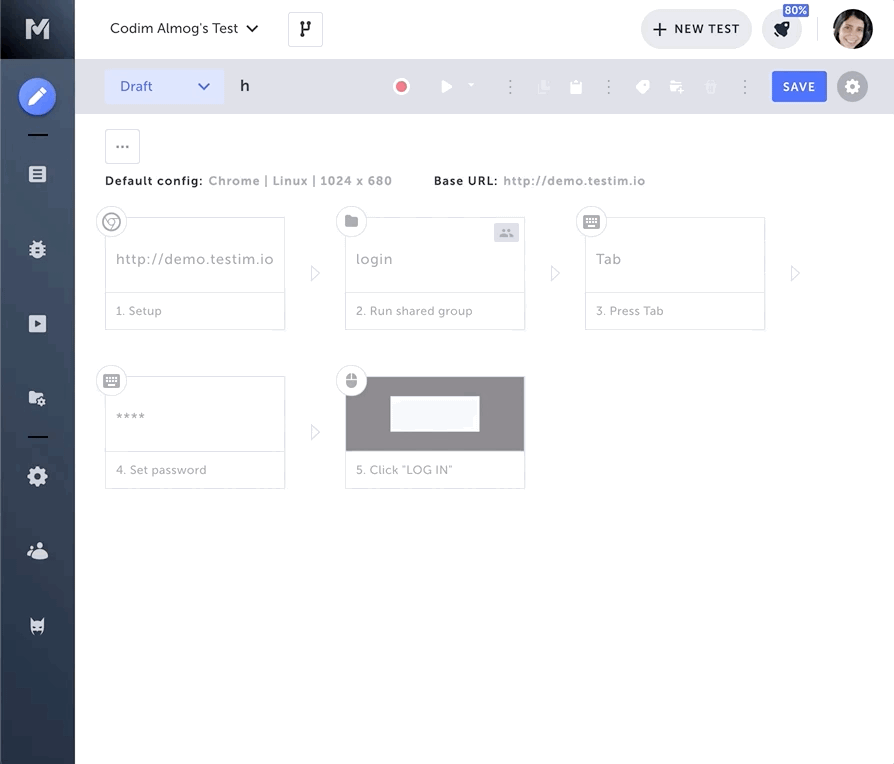Open the 80% rocket progress icon
Viewport: 894px width, 764px height.
click(782, 29)
